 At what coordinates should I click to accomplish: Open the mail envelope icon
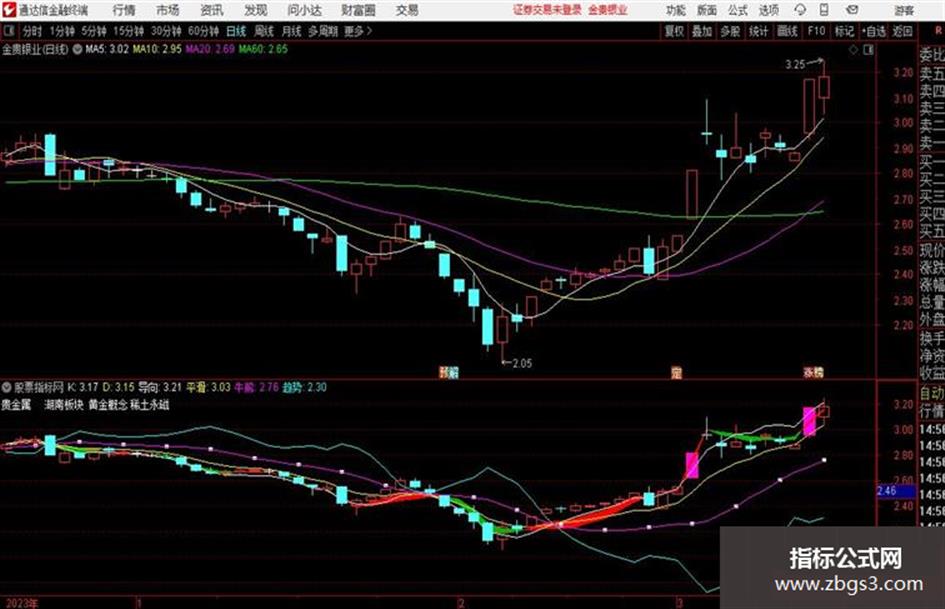pyautogui.click(x=852, y=10)
